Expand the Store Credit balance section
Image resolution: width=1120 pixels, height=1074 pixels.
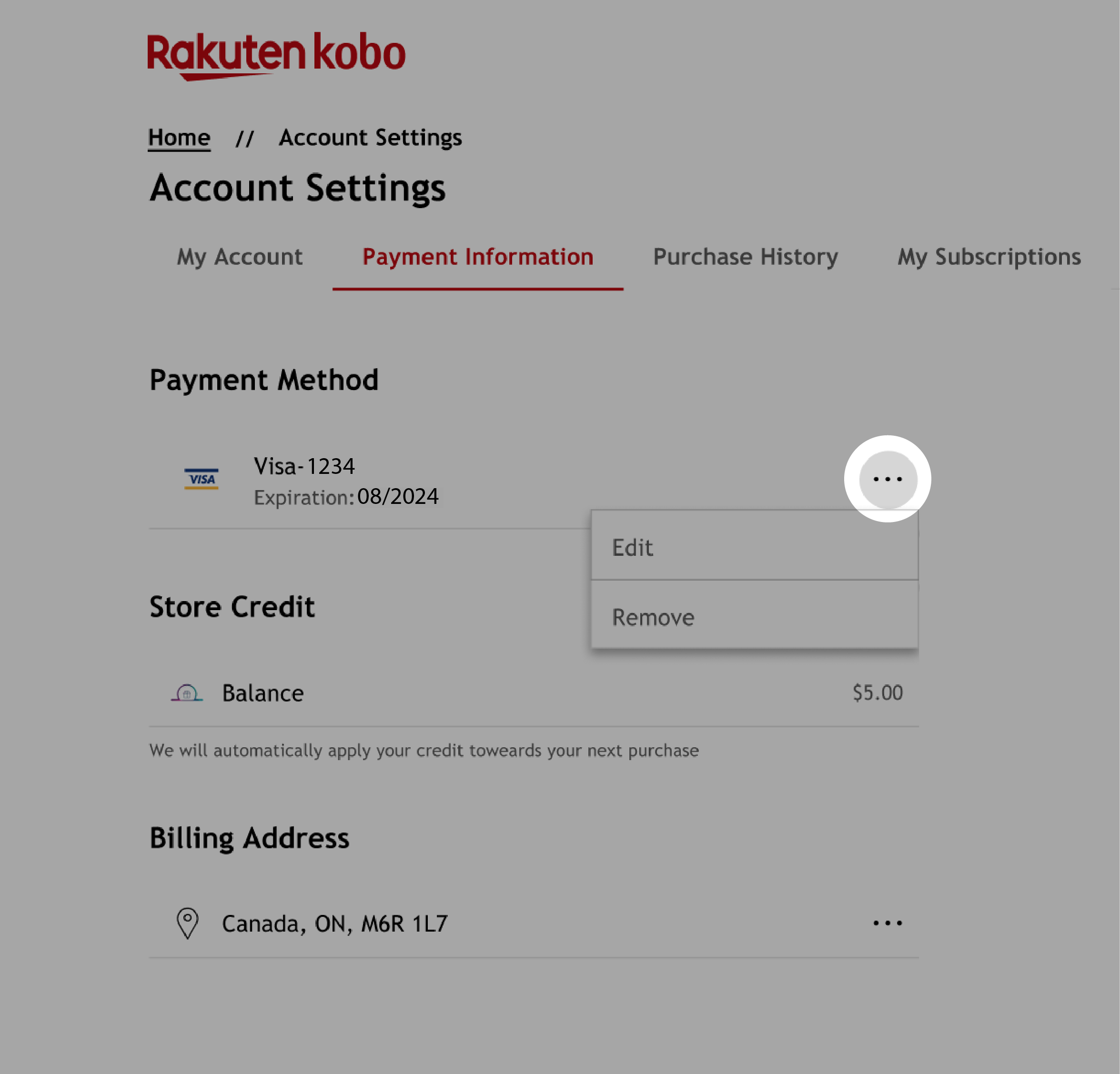pos(534,693)
